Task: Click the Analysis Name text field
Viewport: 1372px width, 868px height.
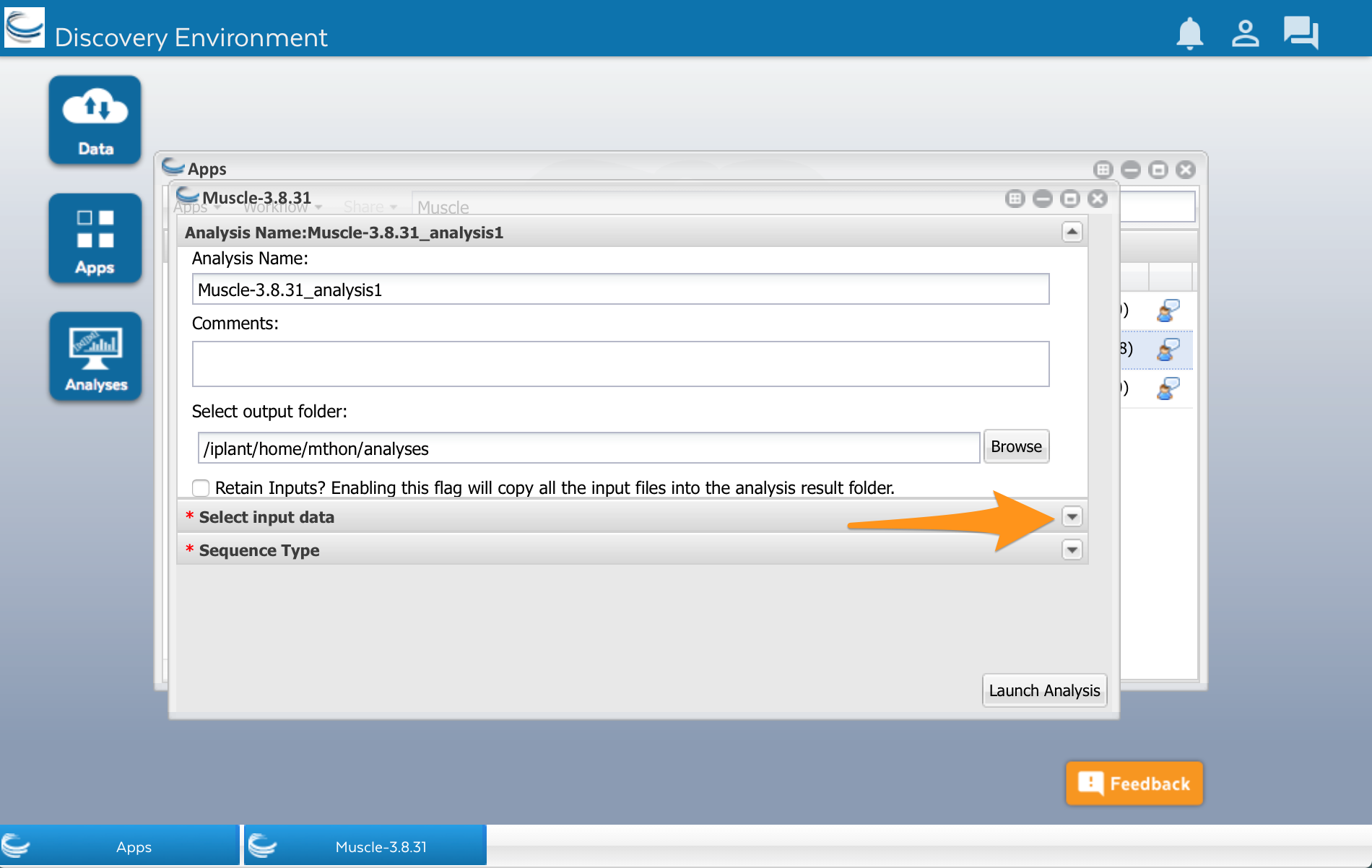Action: tap(620, 290)
